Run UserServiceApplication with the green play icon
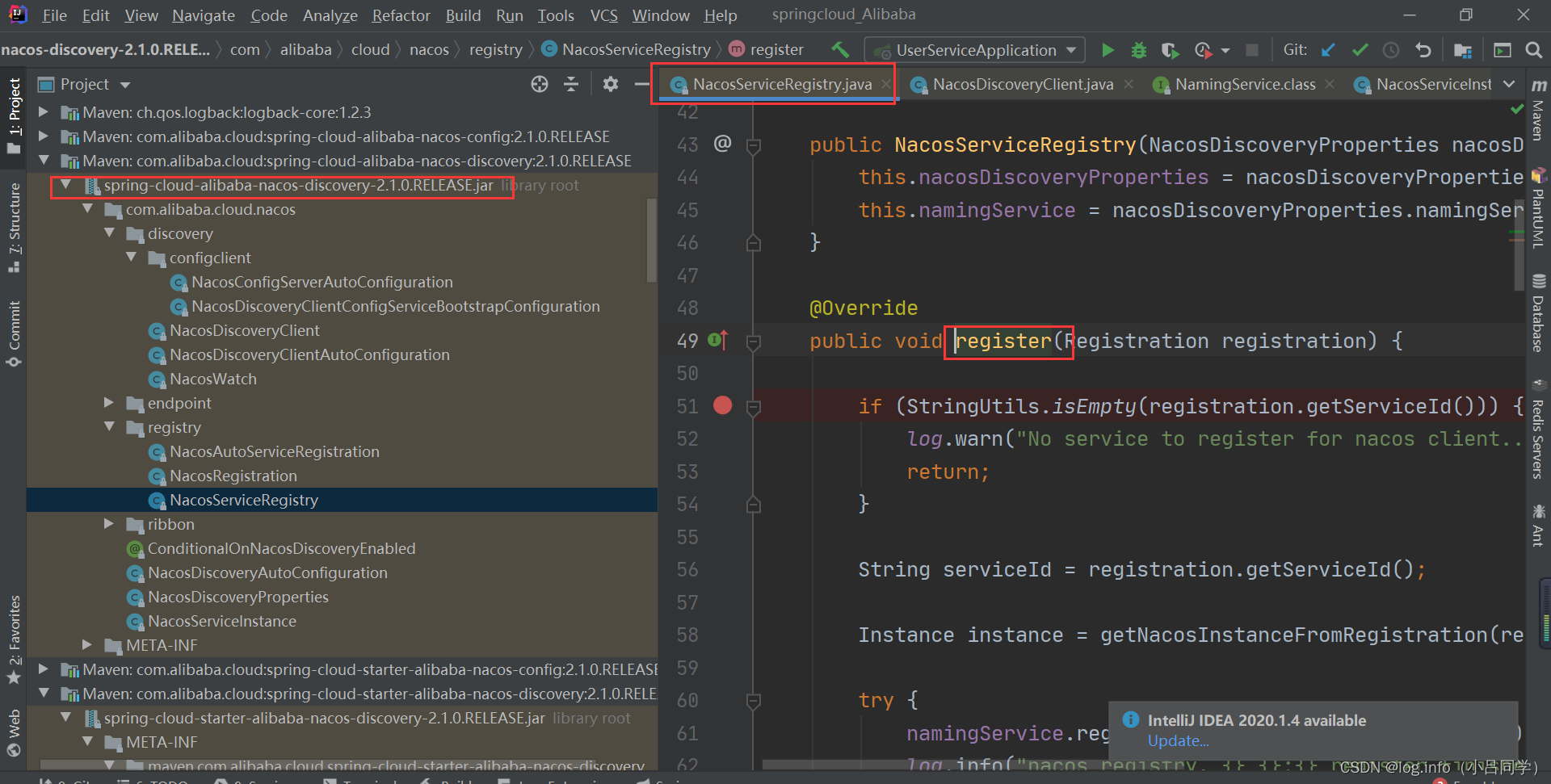Viewport: 1551px width, 784px height. tap(1108, 50)
